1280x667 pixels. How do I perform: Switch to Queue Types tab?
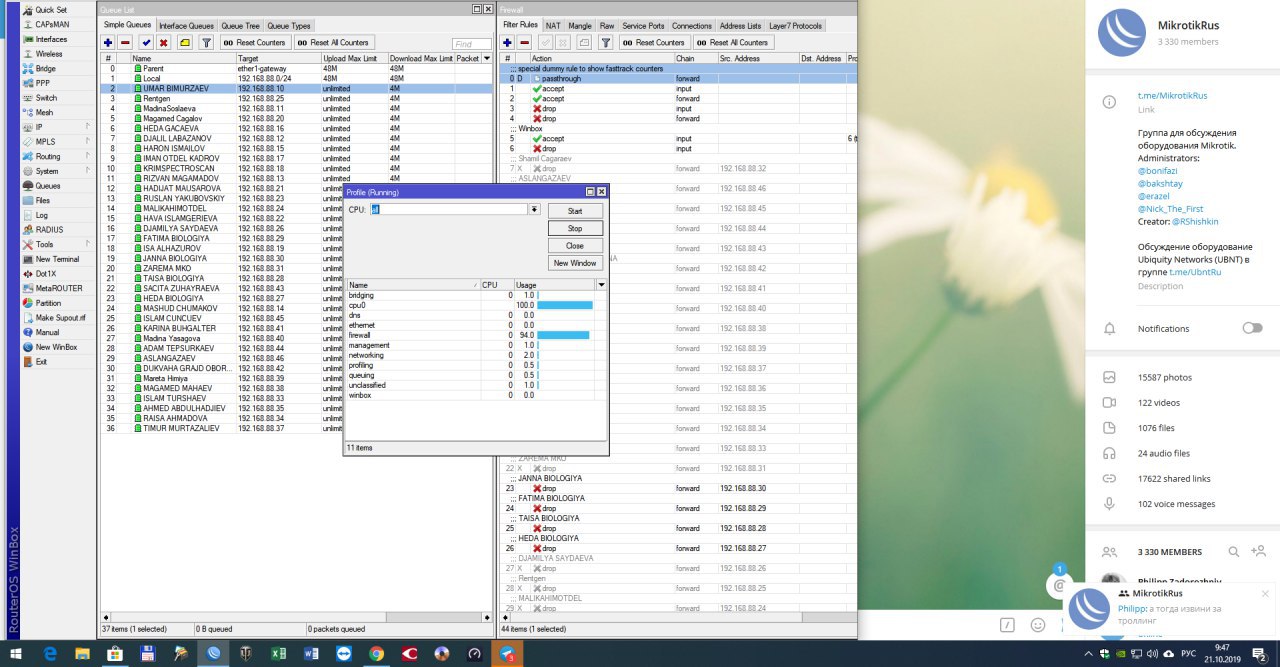[290, 26]
